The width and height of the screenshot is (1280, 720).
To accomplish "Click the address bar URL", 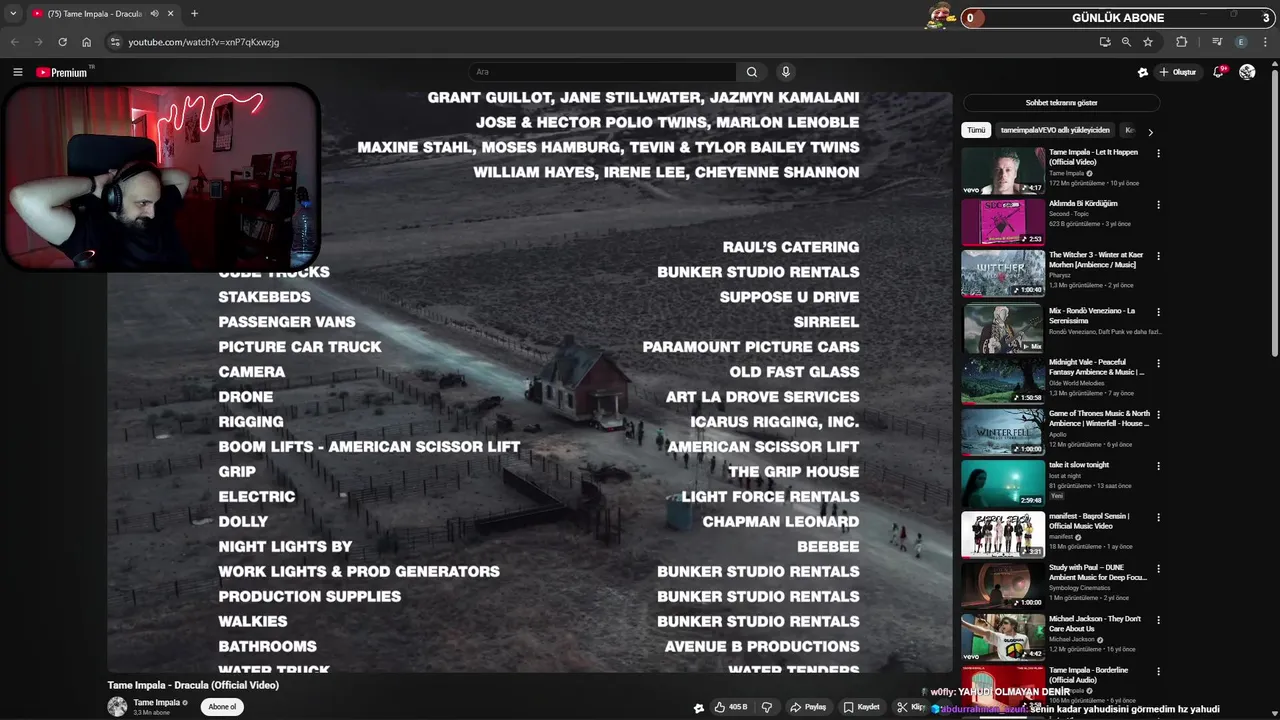I will 203,42.
